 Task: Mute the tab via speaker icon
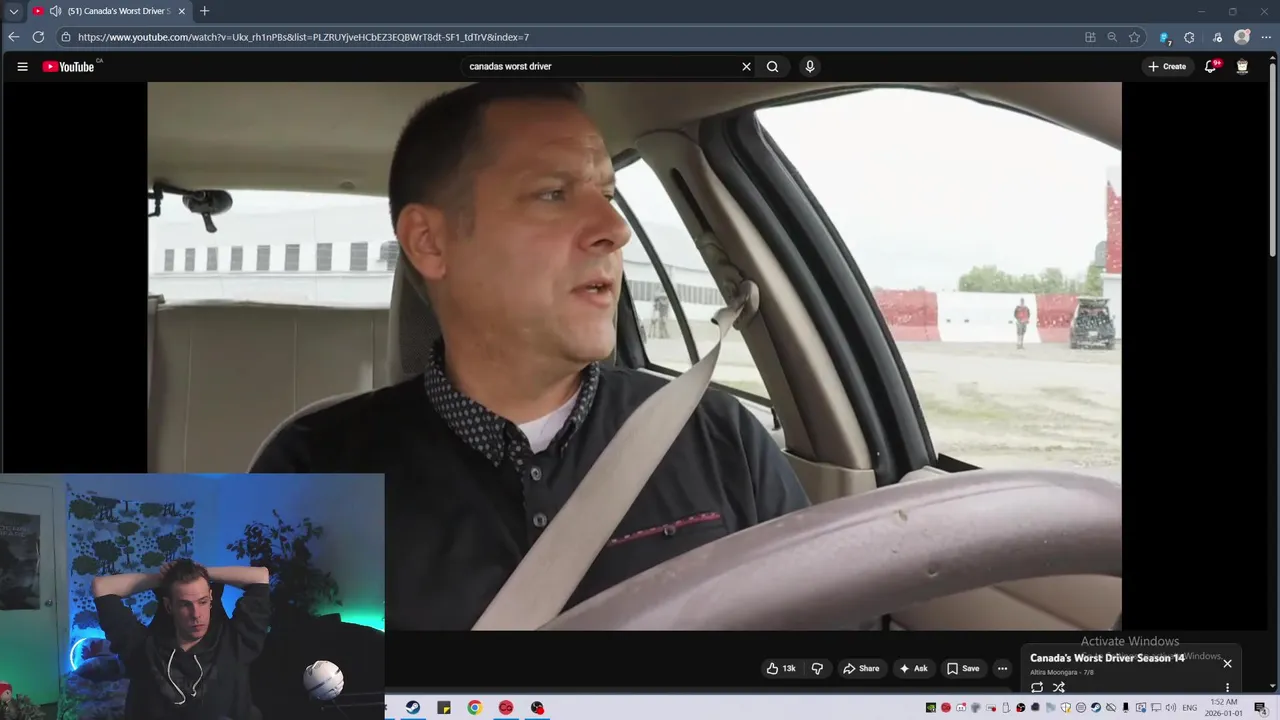click(55, 11)
